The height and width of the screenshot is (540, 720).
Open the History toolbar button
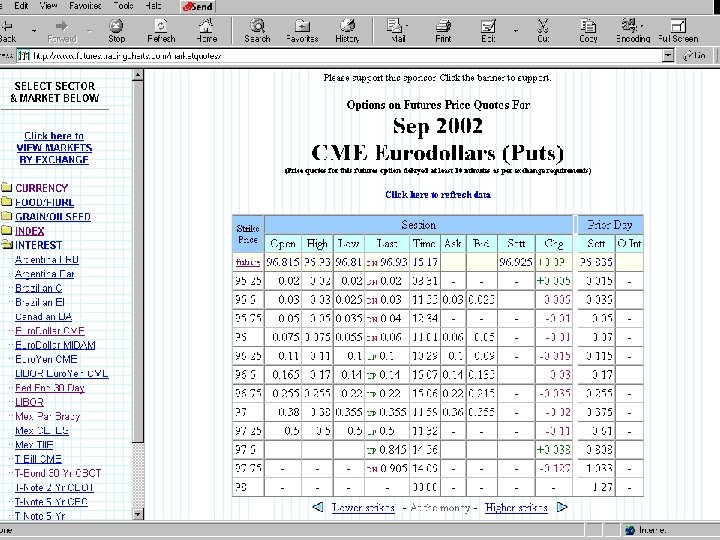pos(347,31)
